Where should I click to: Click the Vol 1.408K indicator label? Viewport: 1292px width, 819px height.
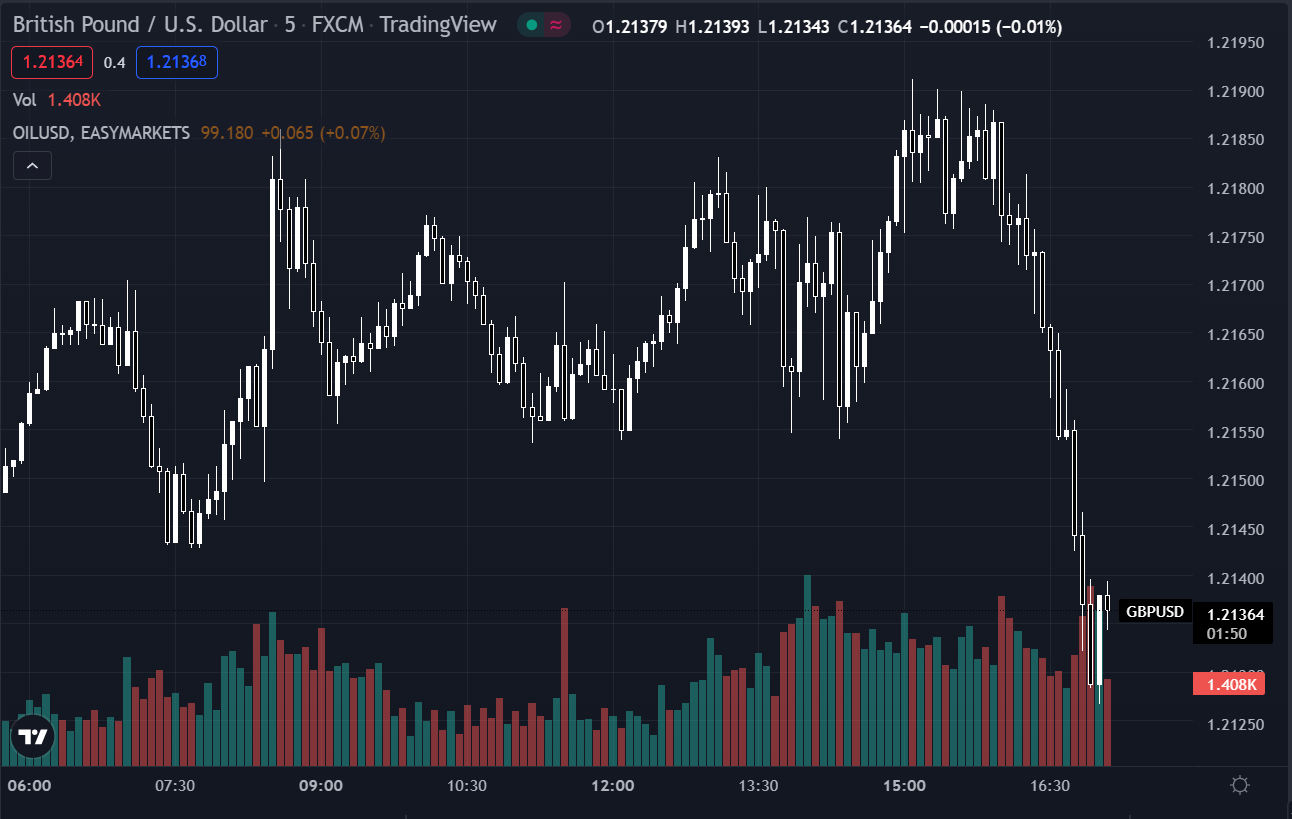tap(57, 99)
